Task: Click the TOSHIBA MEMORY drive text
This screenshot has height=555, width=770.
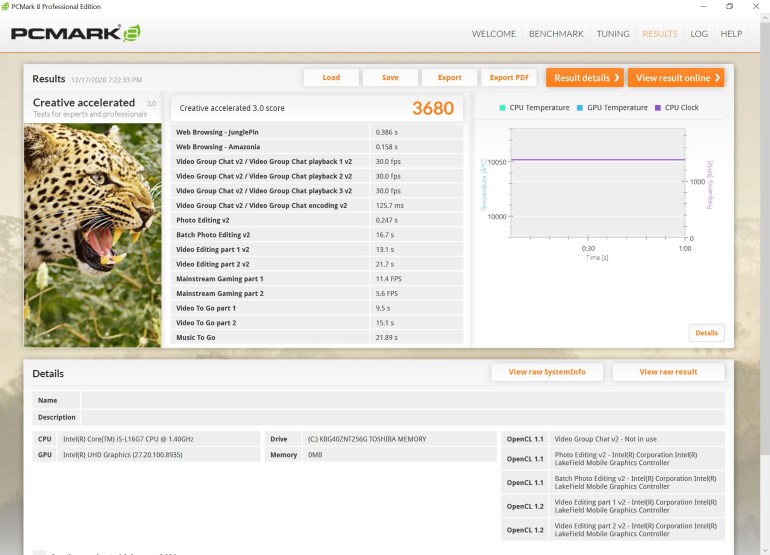Action: click(367, 439)
